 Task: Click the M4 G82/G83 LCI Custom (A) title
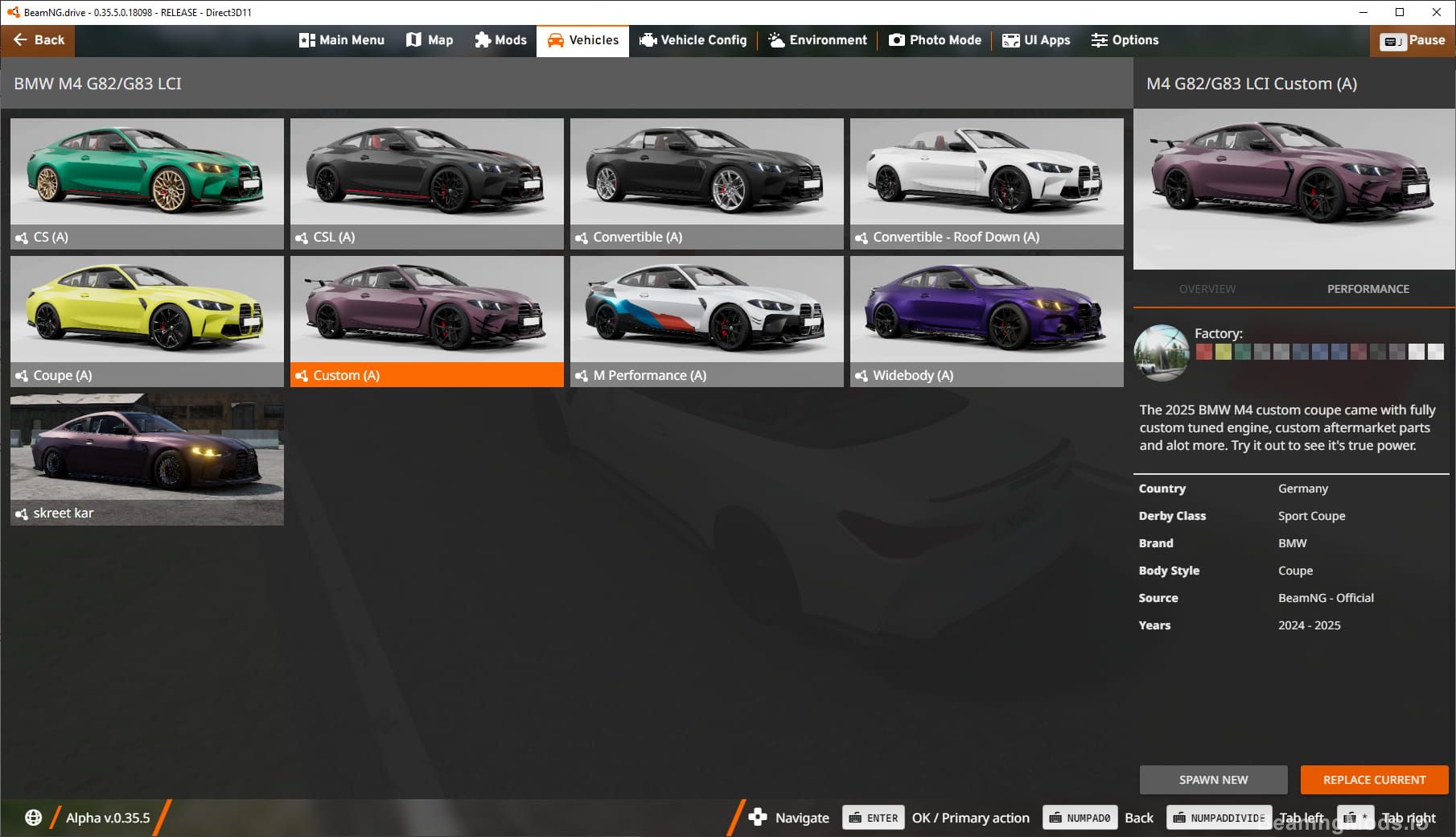pos(1252,84)
